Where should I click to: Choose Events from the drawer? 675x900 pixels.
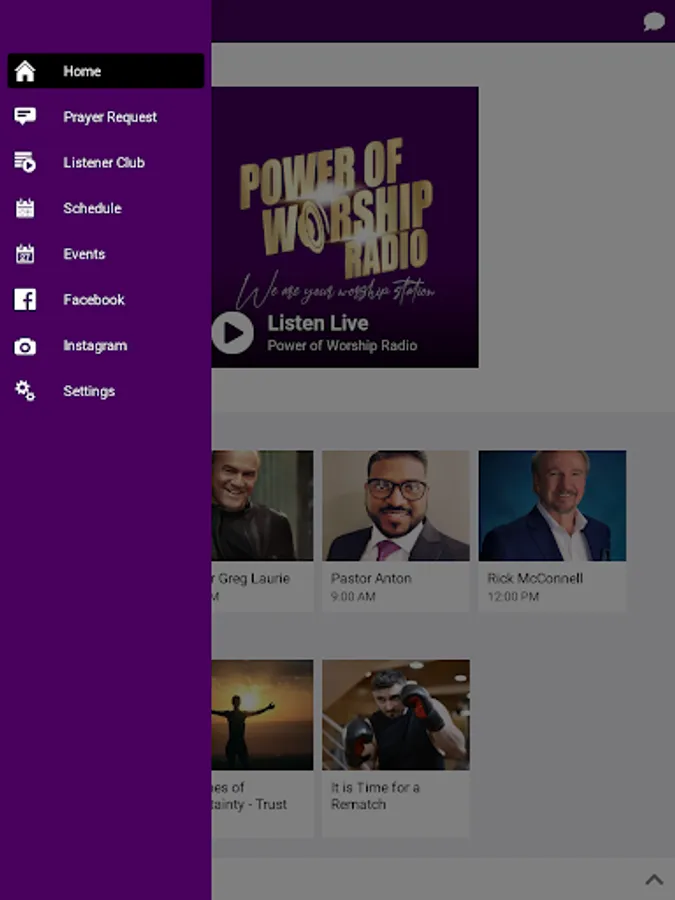point(106,254)
